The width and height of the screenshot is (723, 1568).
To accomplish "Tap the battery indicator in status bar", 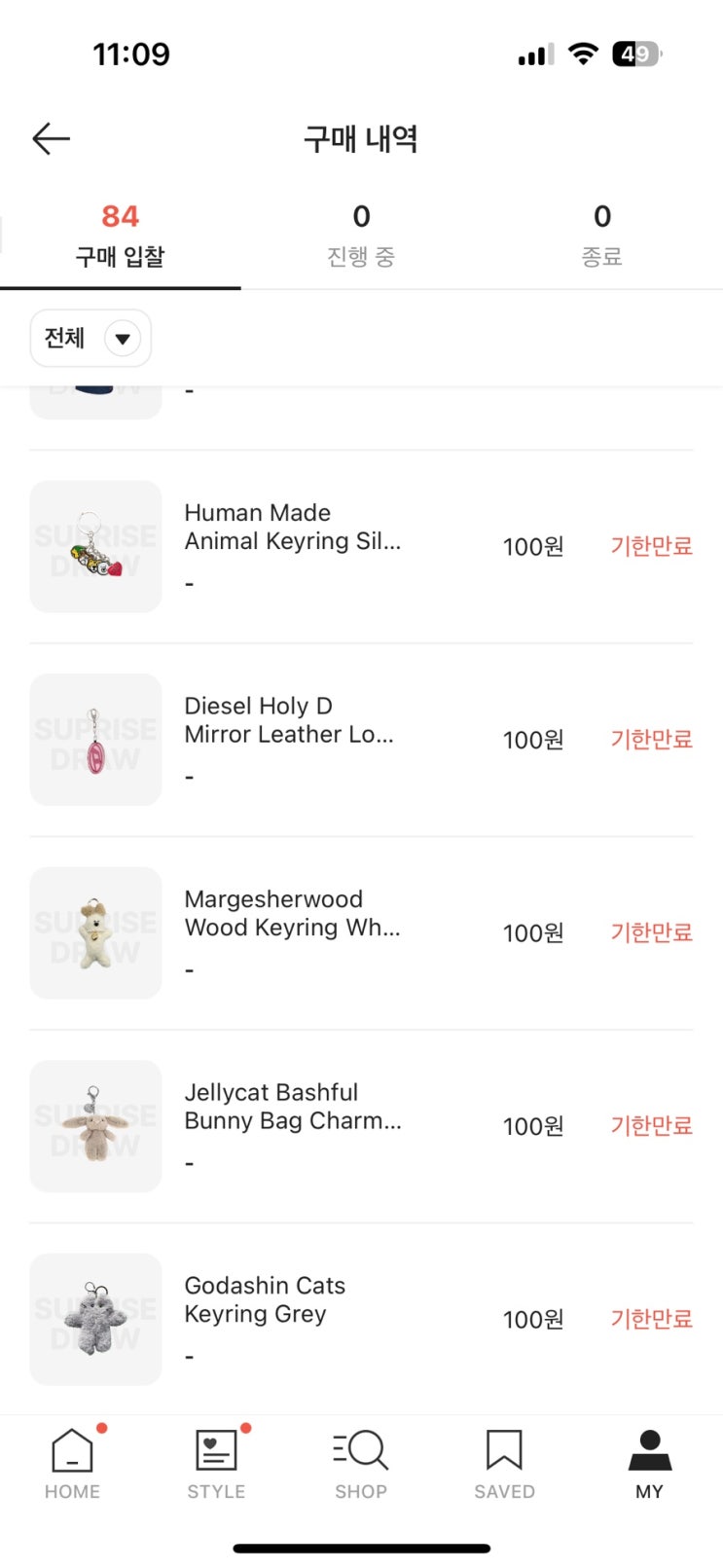I will tap(635, 55).
